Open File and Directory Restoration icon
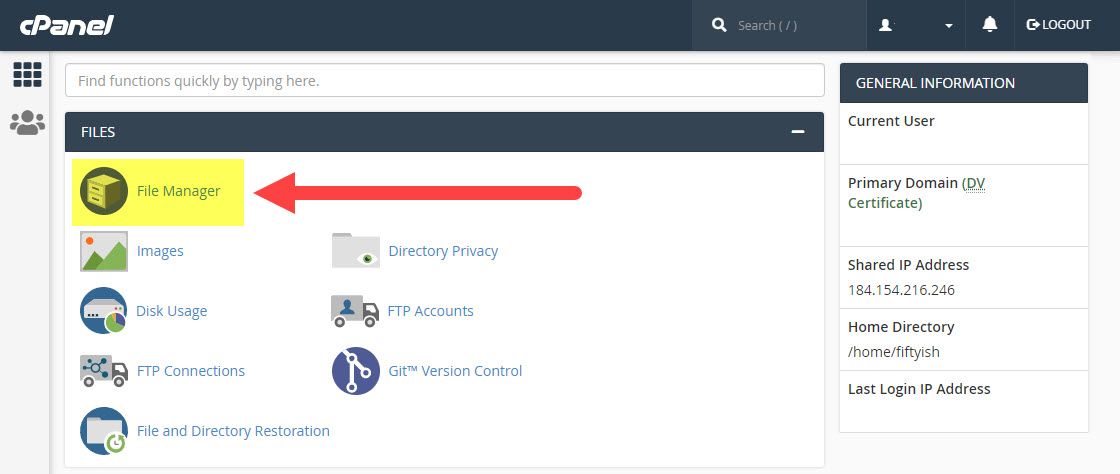 point(104,431)
